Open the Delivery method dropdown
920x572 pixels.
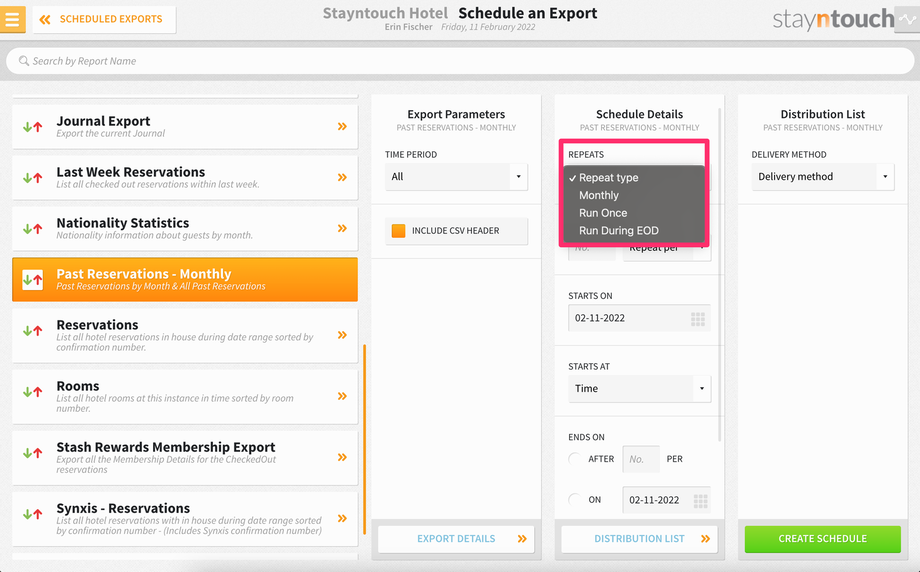pos(823,177)
